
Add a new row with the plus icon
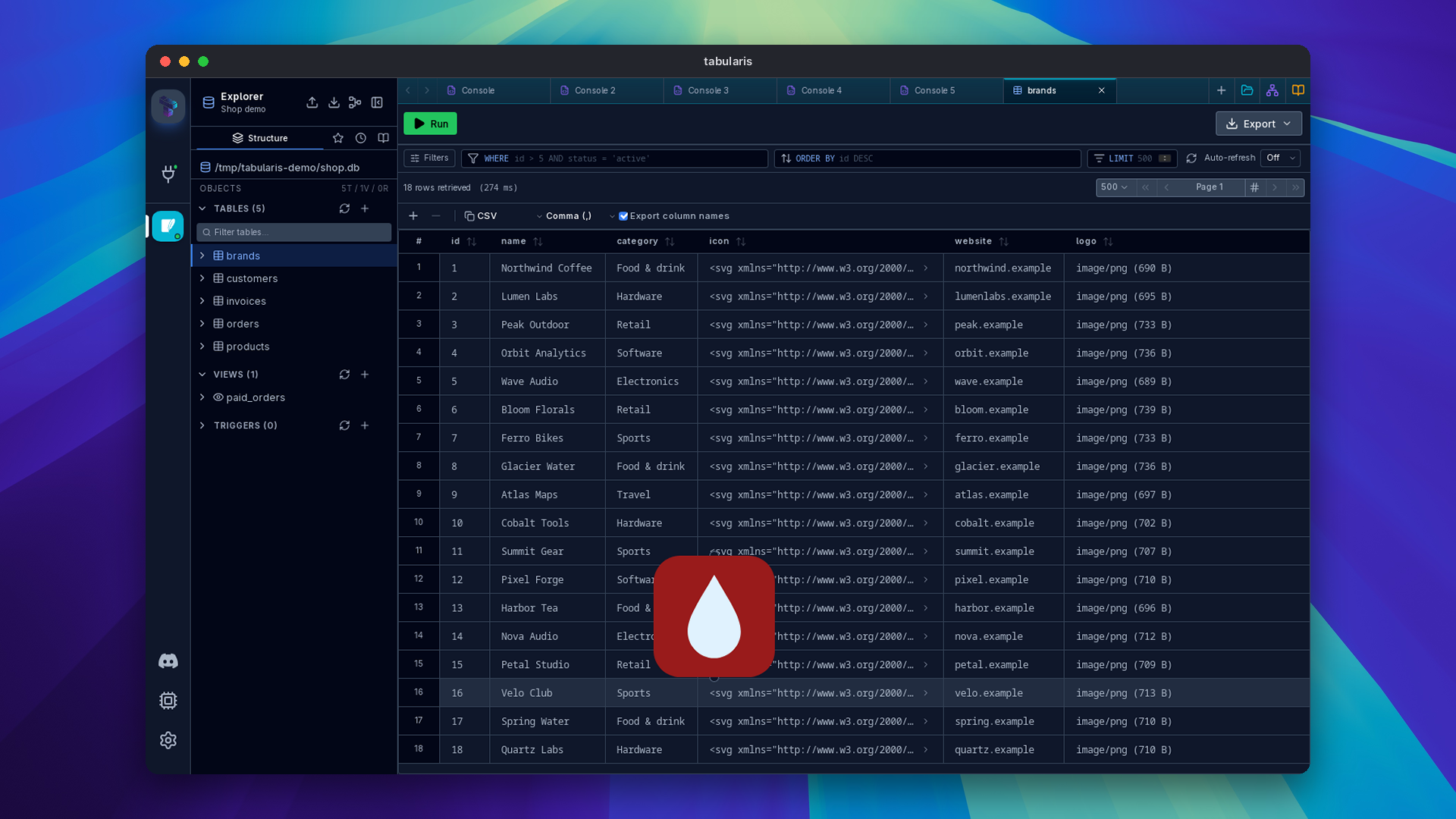tap(413, 216)
